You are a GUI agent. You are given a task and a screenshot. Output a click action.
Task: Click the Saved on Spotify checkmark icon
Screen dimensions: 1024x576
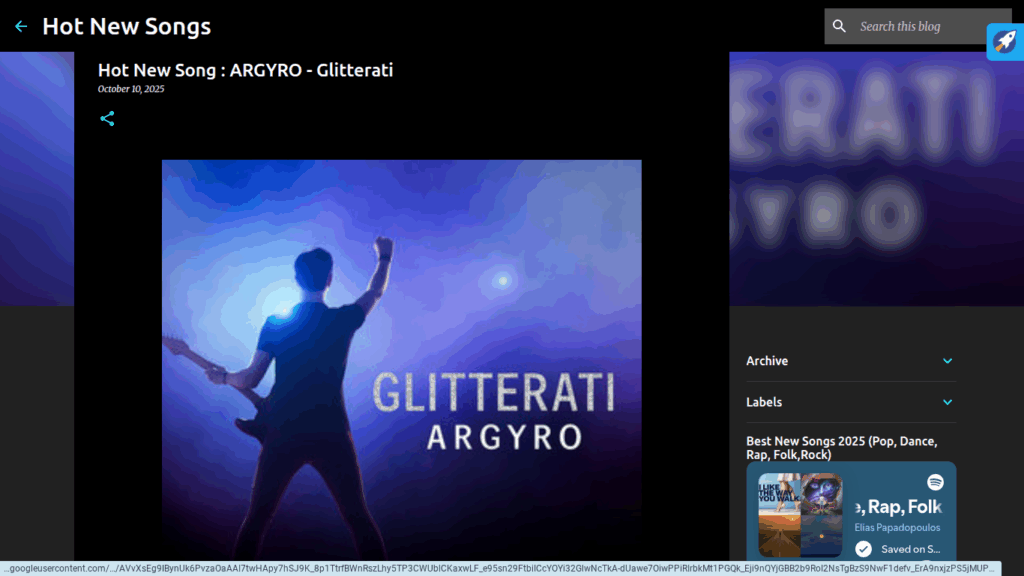[x=863, y=549]
